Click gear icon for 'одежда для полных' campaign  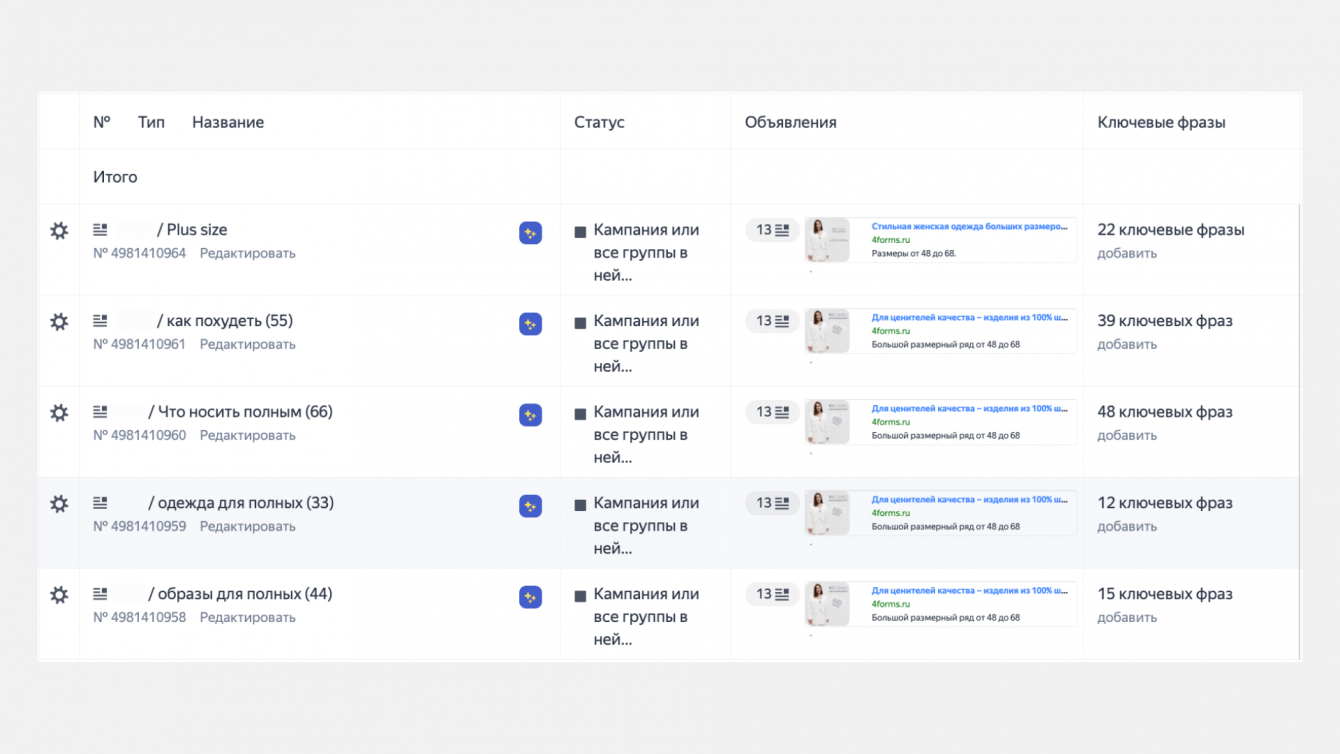point(59,504)
